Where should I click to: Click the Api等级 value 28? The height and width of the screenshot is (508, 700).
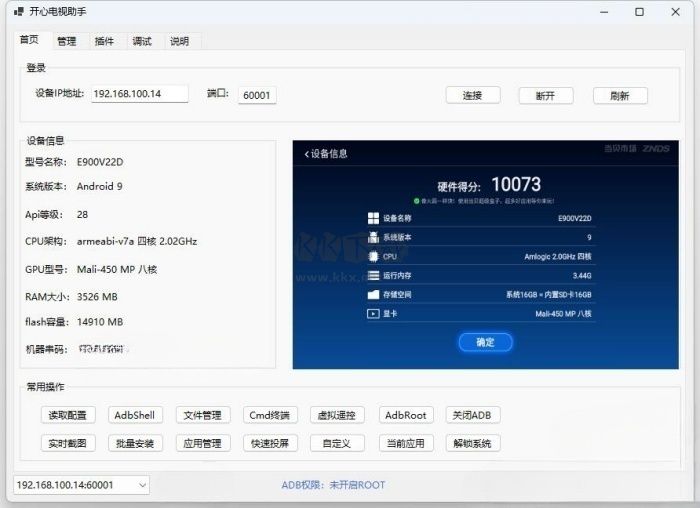coord(82,214)
